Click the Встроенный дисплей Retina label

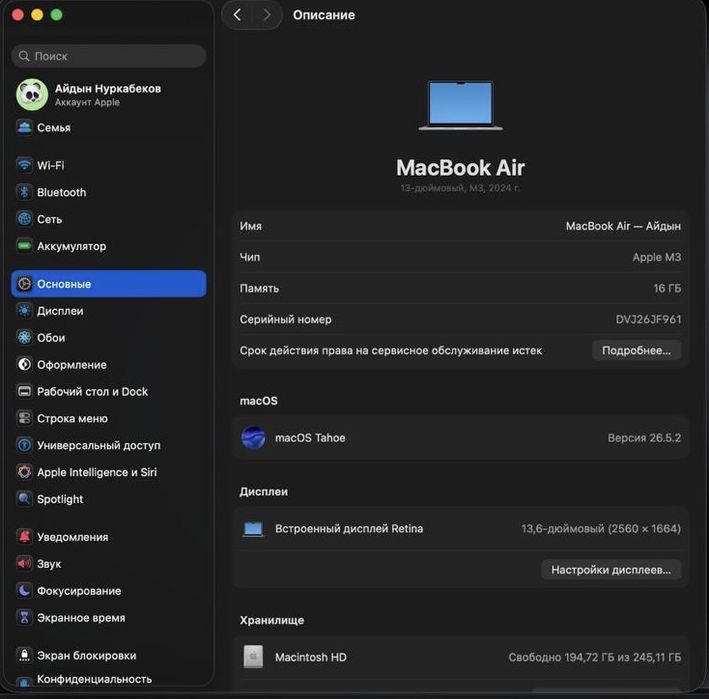(x=349, y=529)
